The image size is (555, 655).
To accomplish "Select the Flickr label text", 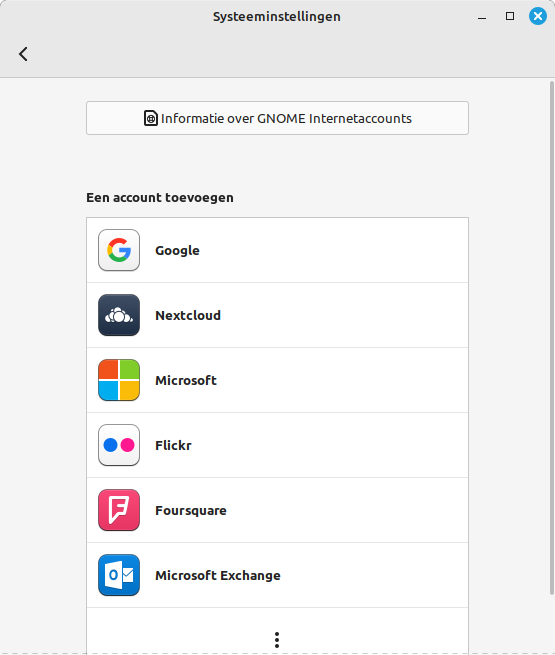I will tap(173, 445).
